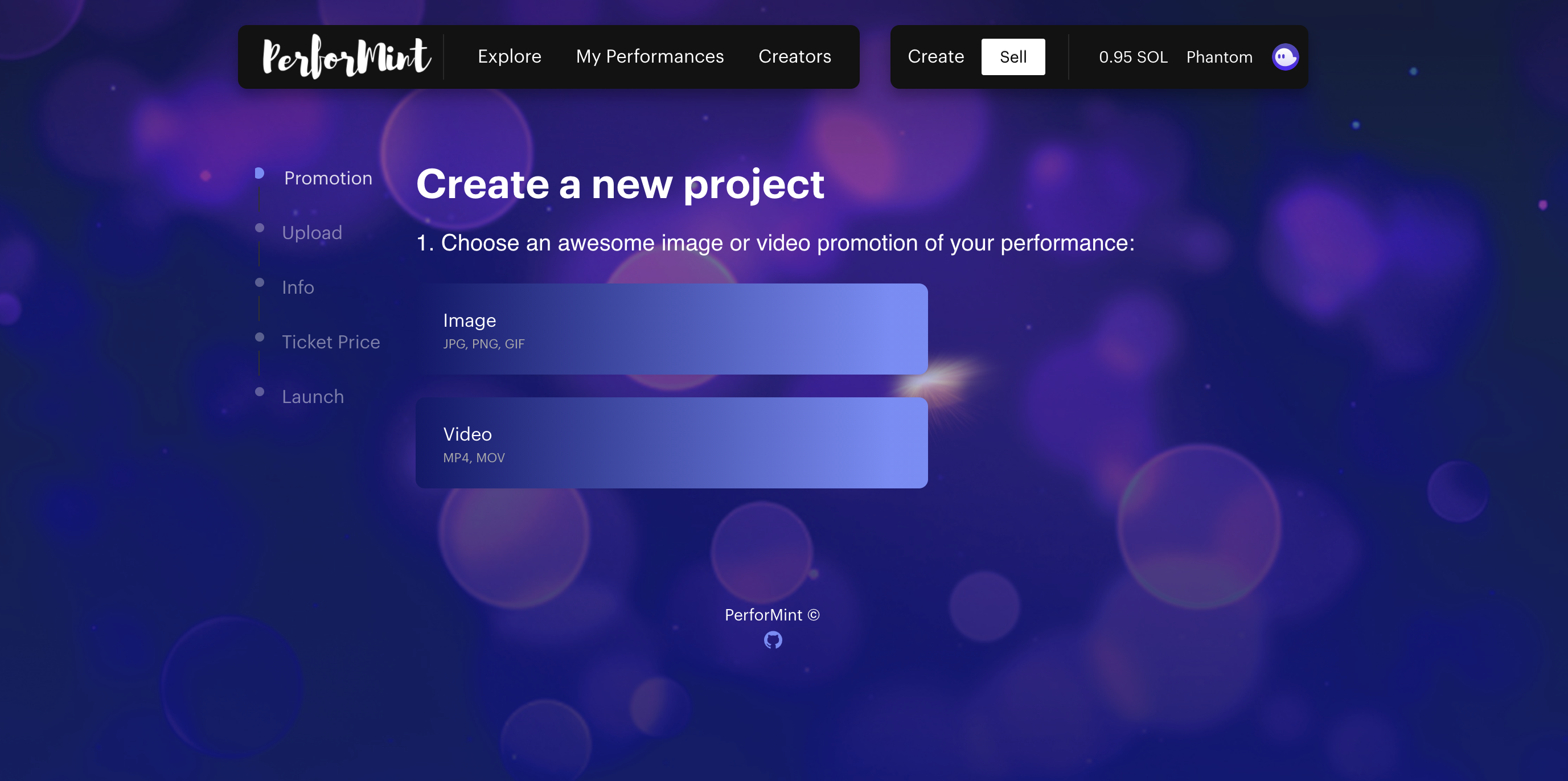Click the Upload step dot
Viewport: 1568px width, 781px height.
259,228
